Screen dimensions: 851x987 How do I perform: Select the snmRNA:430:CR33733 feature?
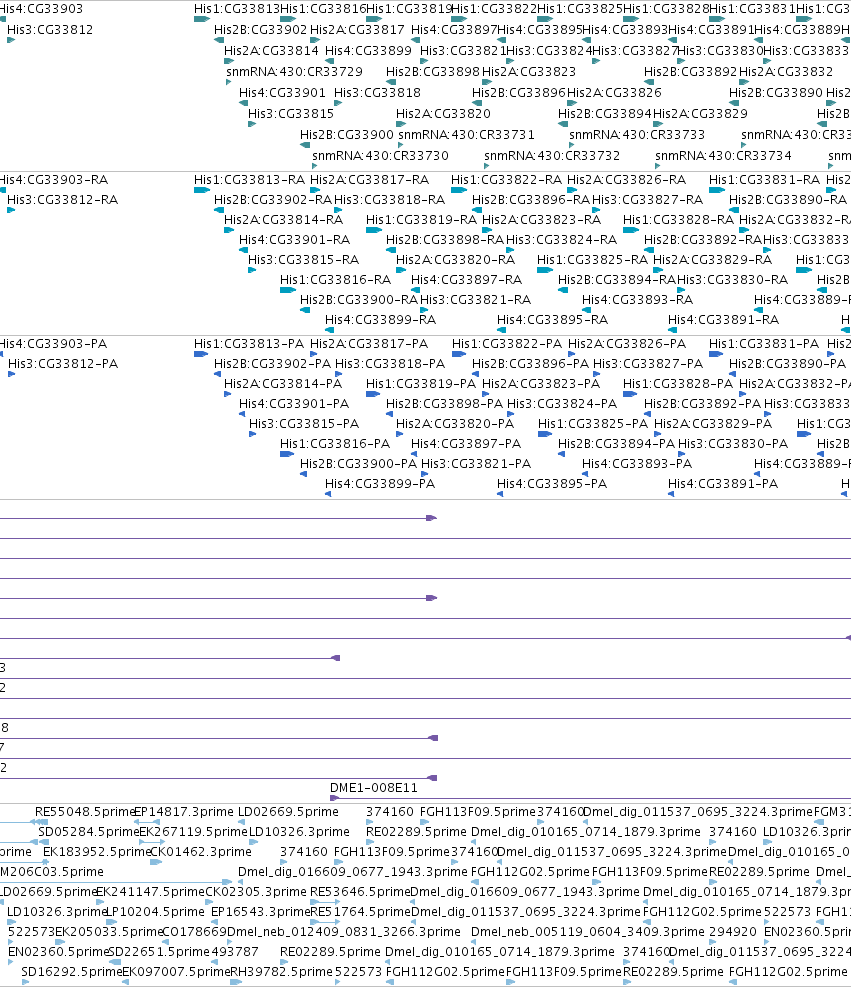pyautogui.click(x=637, y=135)
